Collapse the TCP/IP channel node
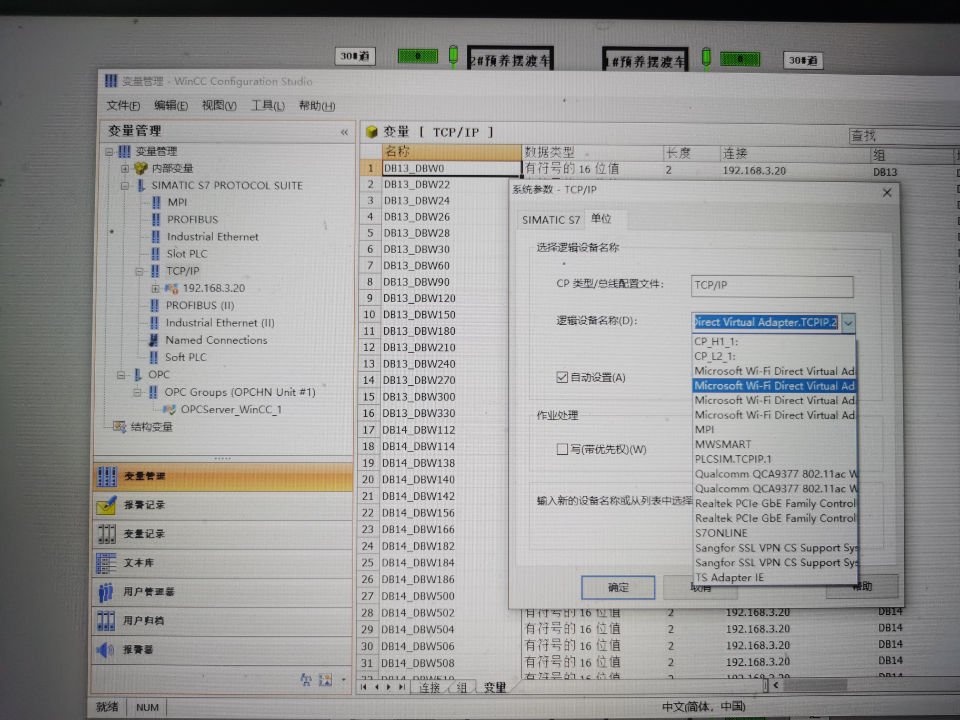Viewport: 960px width, 720px height. point(140,271)
